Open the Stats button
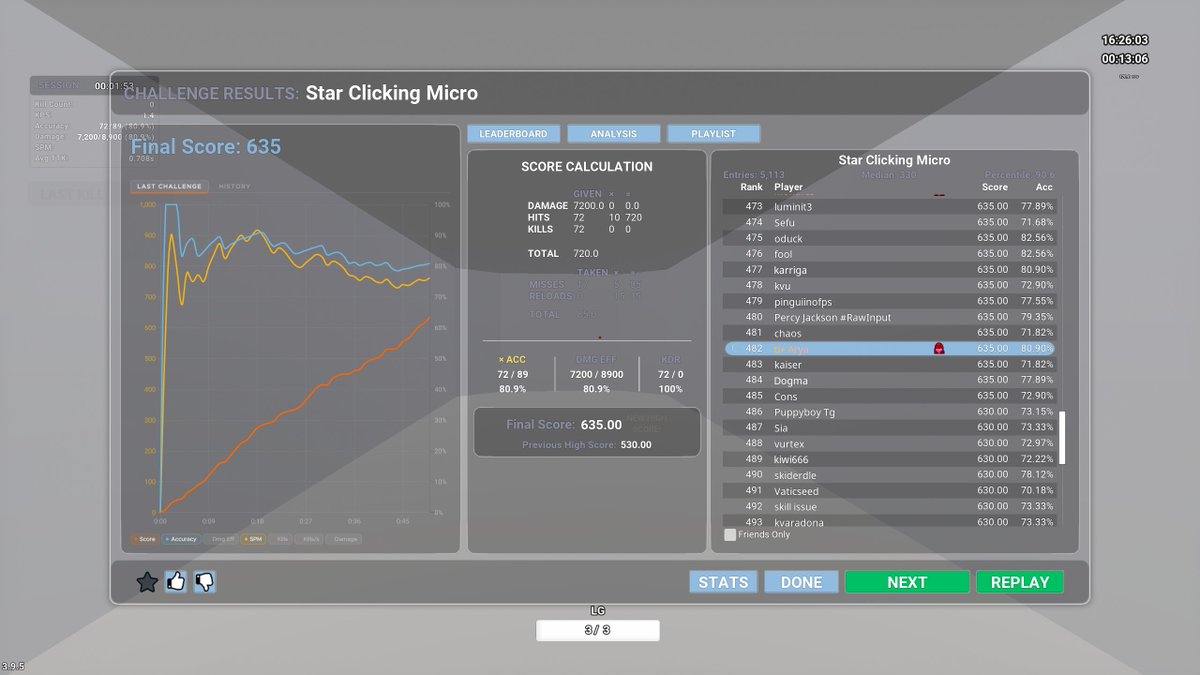 (723, 582)
